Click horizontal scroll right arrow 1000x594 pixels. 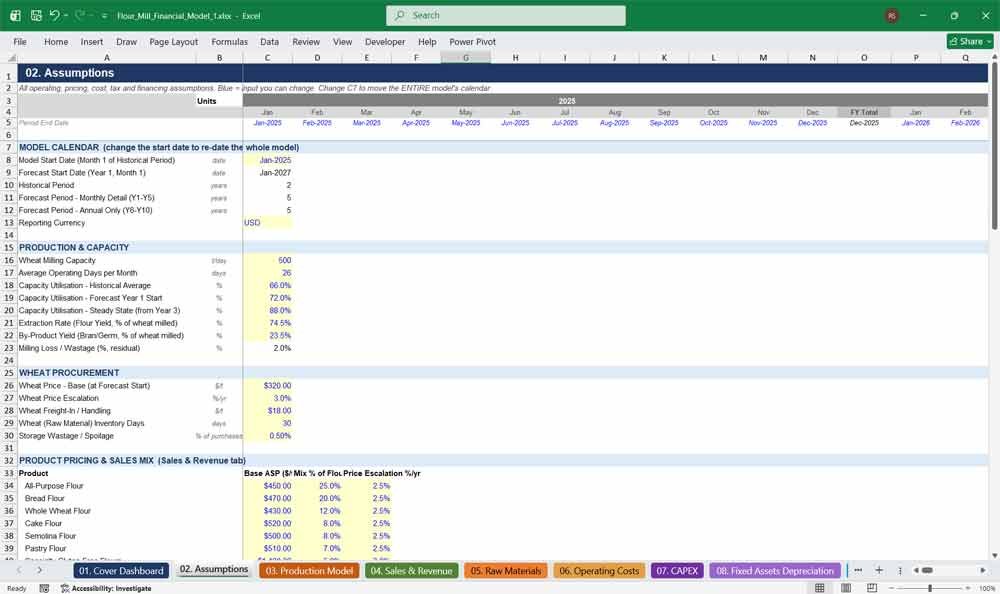pyautogui.click(x=983, y=570)
